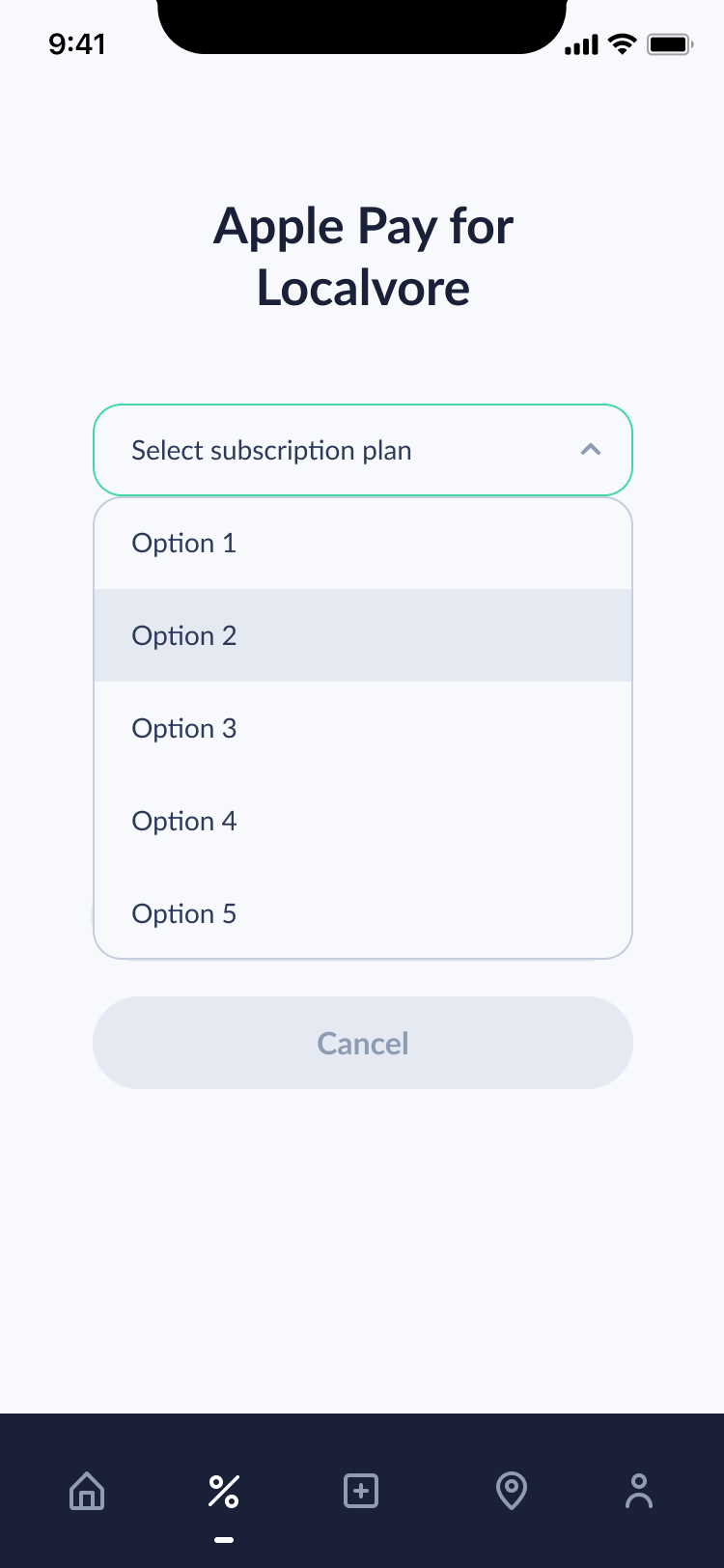Tap the plus add icon in navigation
This screenshot has width=724, height=1568.
[361, 1491]
